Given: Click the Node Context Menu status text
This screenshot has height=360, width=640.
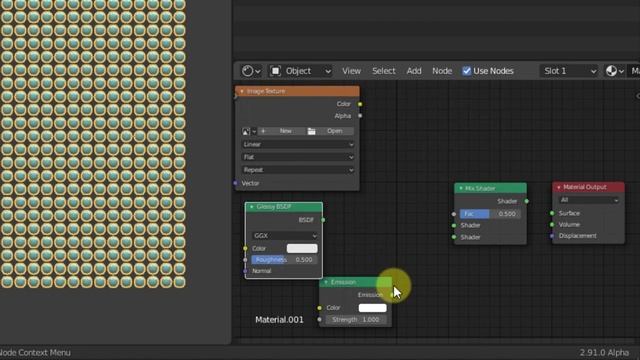Looking at the screenshot, I should (x=35, y=353).
